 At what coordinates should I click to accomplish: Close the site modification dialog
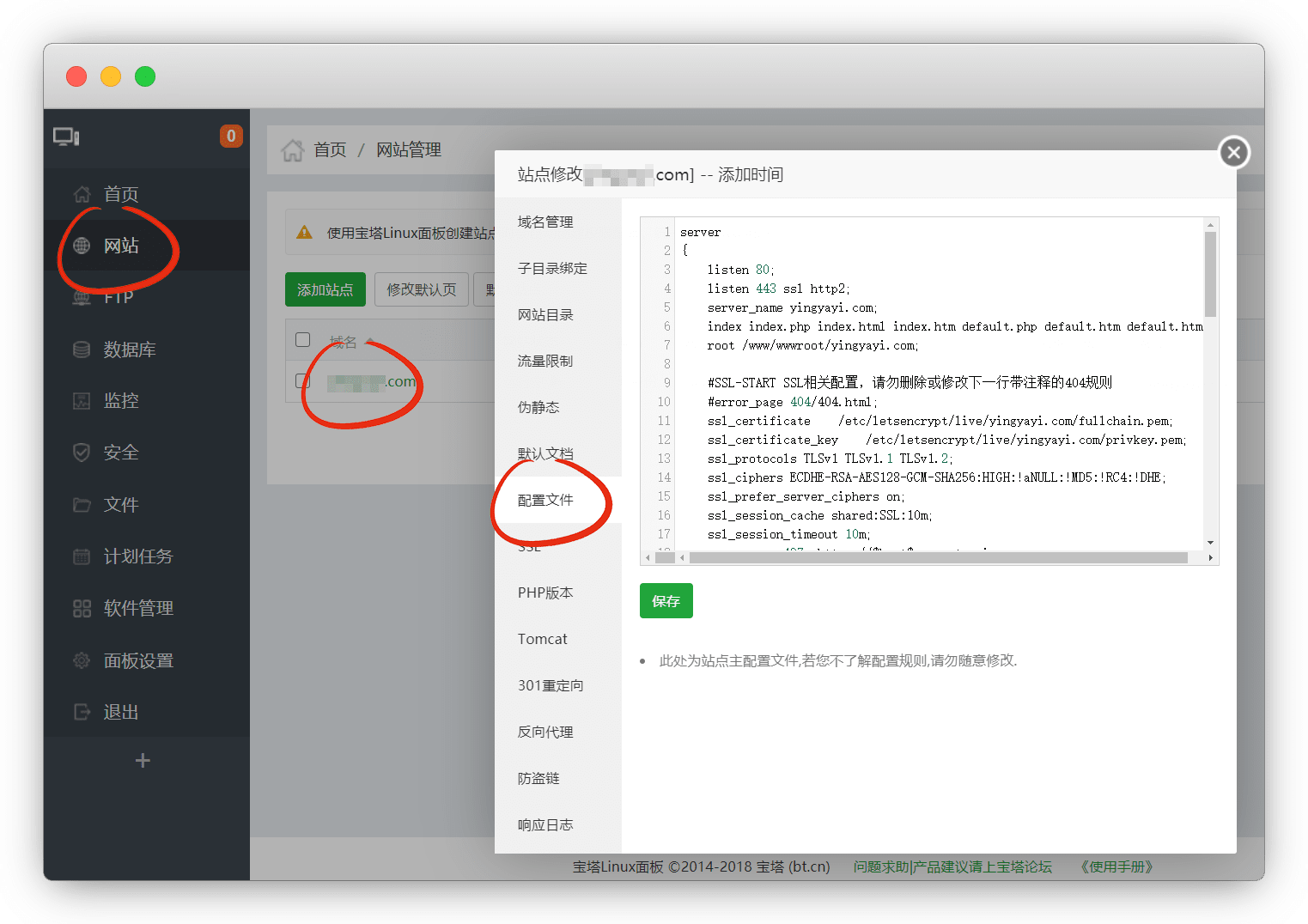click(x=1234, y=153)
